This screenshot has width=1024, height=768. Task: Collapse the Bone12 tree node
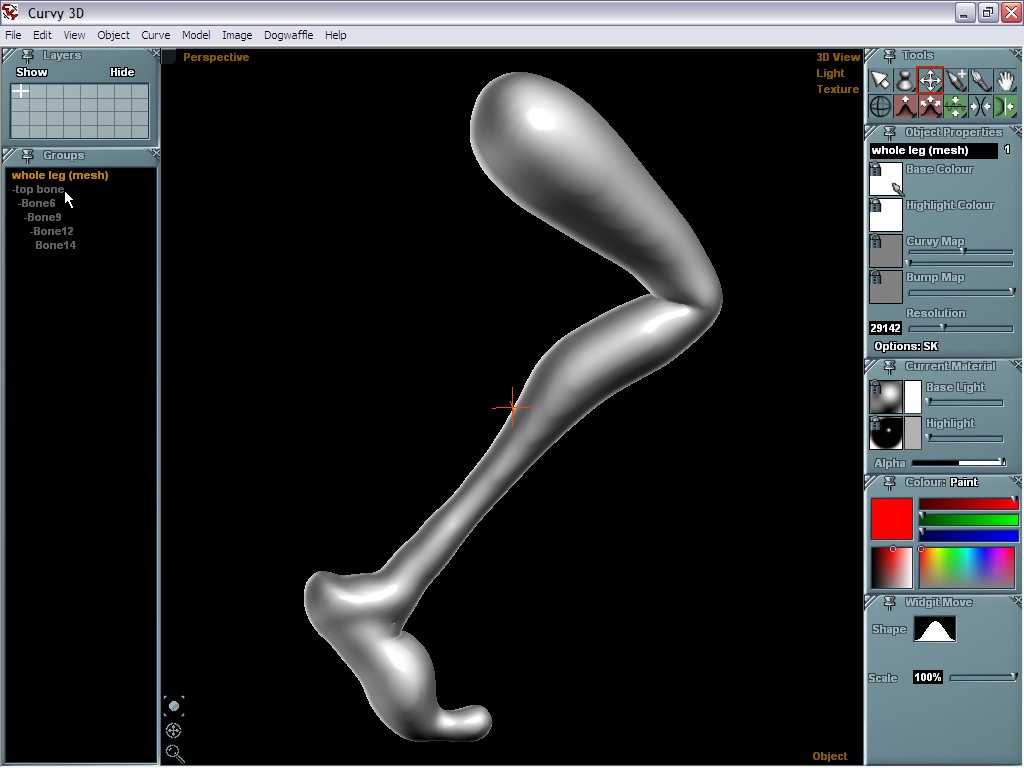33,231
